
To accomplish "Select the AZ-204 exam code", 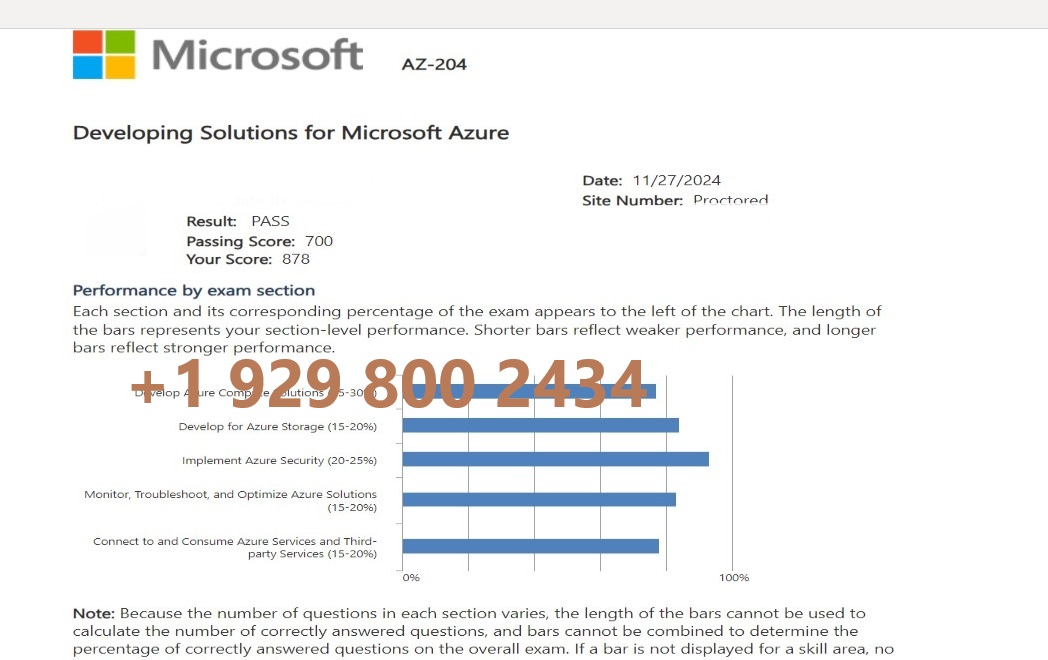I will (x=434, y=64).
